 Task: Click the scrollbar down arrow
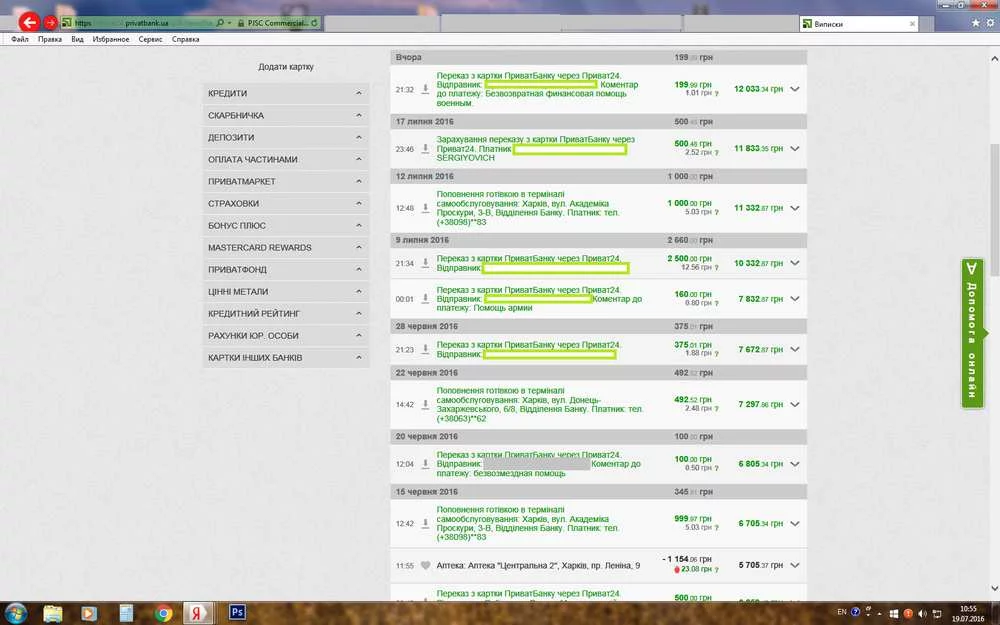click(x=994, y=588)
